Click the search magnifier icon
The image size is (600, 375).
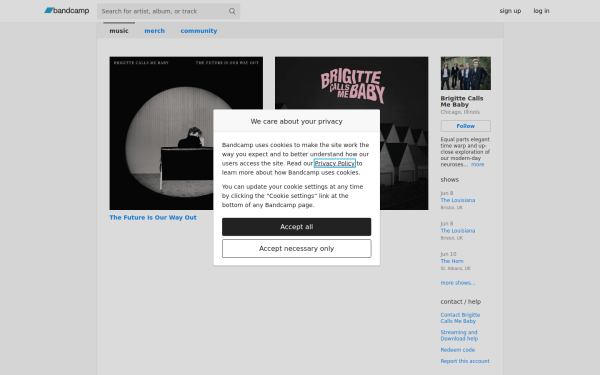click(232, 11)
